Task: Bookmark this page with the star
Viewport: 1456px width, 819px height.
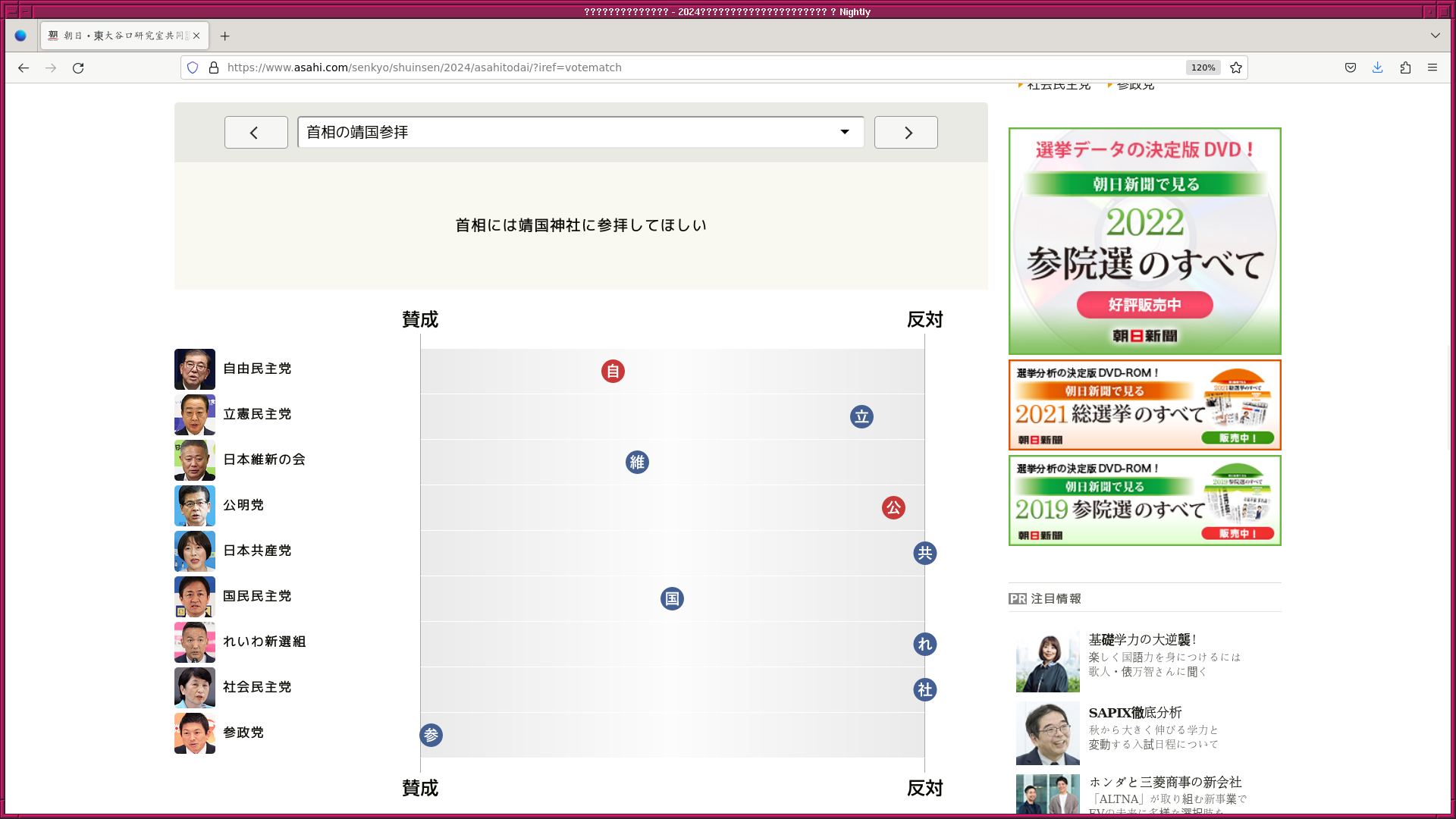Action: coord(1236,67)
